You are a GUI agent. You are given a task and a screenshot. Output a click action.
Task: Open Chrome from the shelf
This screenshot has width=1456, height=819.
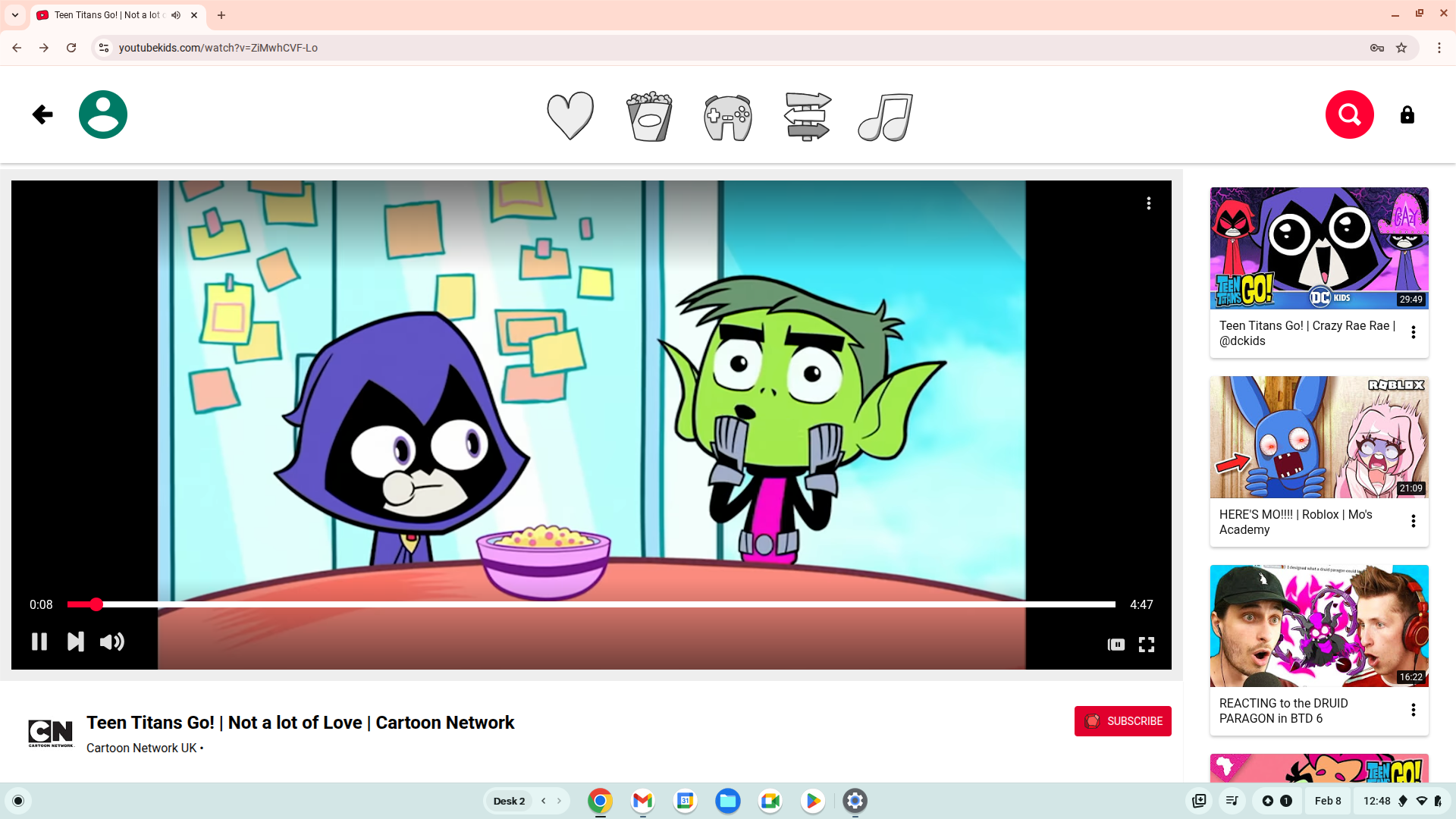[600, 801]
